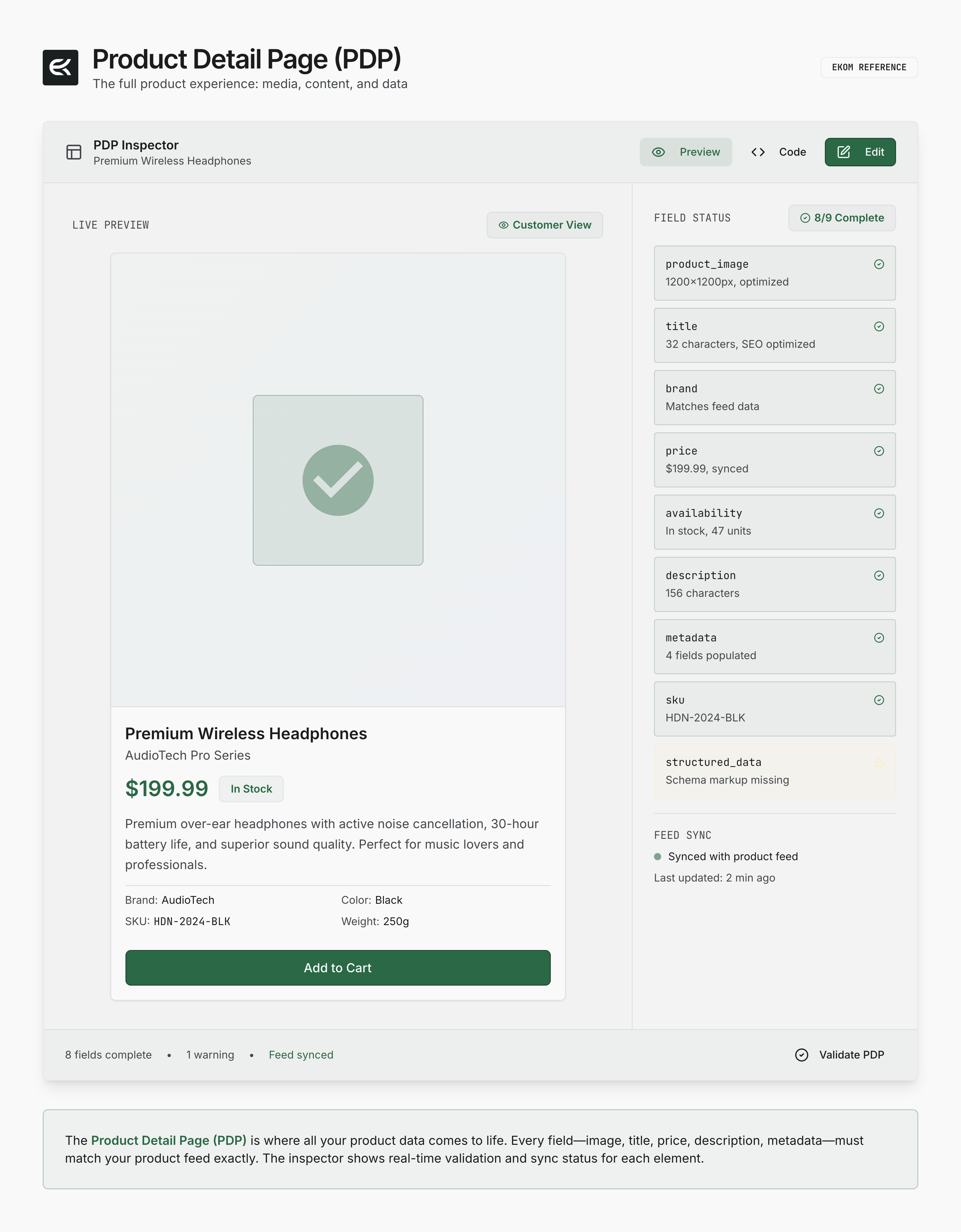The image size is (961, 1232).
Task: Select the availability field status card
Action: pyautogui.click(x=774, y=522)
